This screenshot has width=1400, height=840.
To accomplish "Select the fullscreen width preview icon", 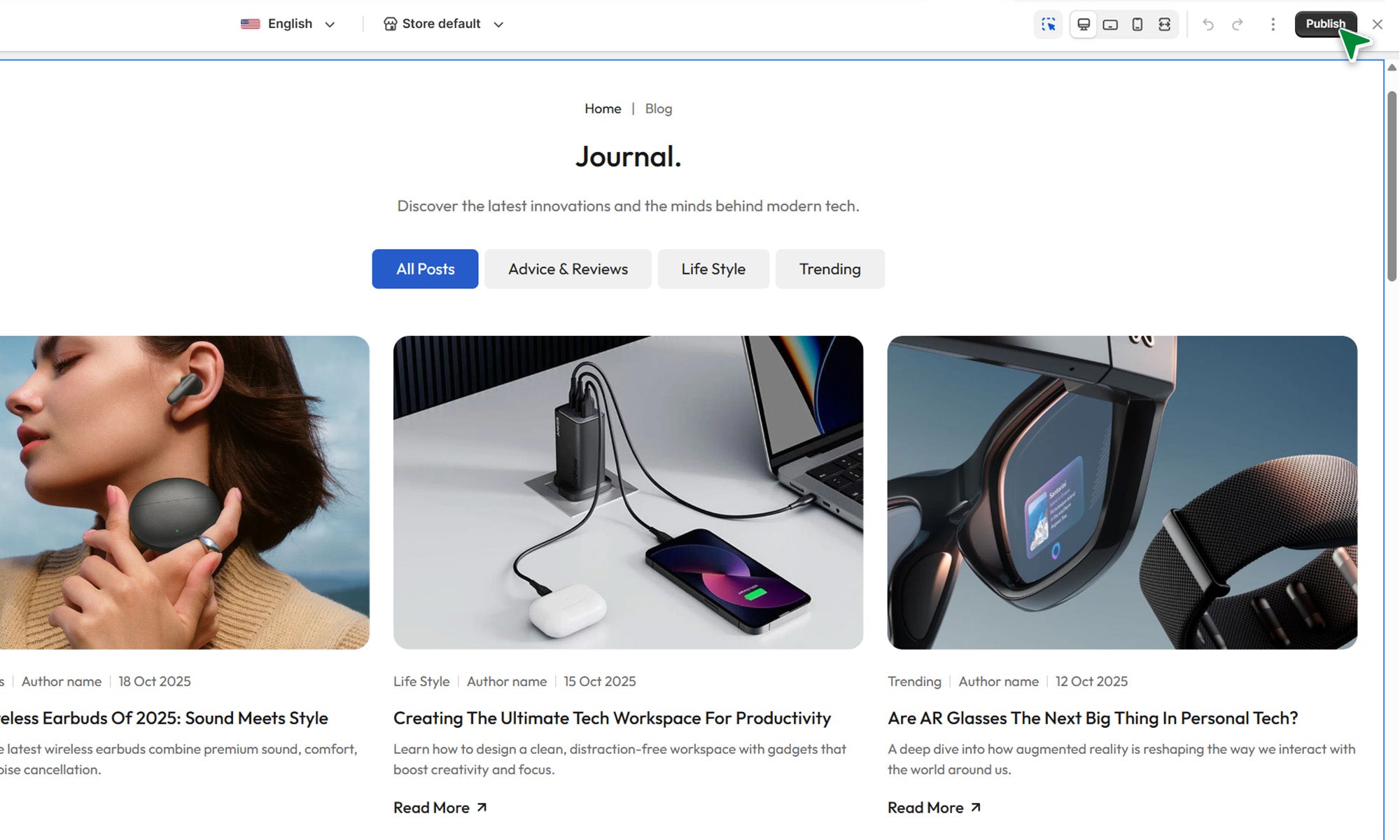I will point(1164,24).
